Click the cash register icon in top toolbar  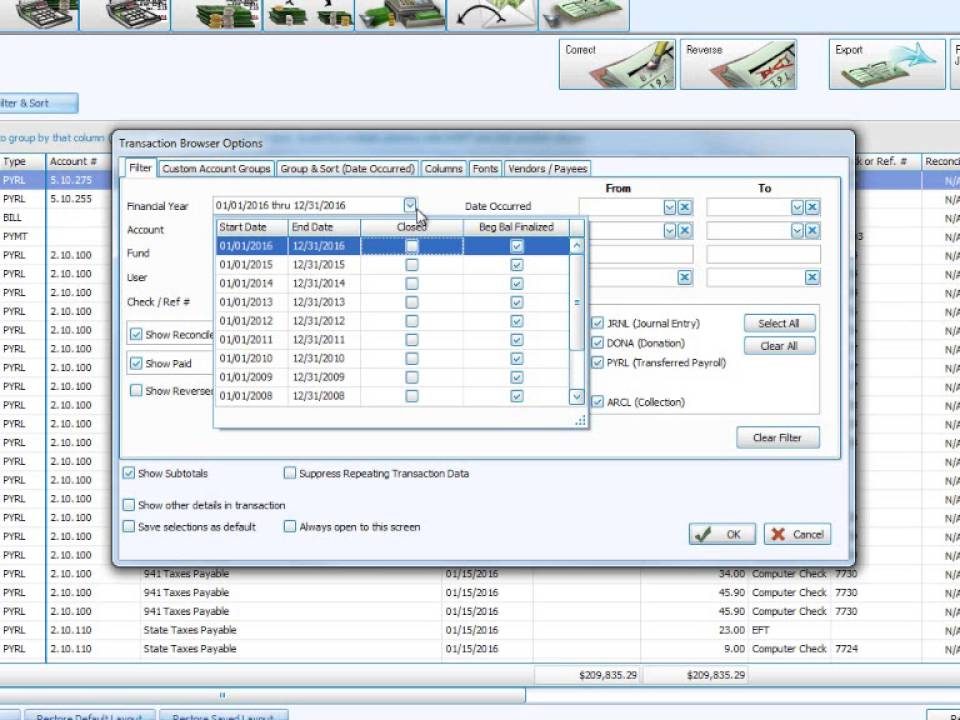(400, 14)
